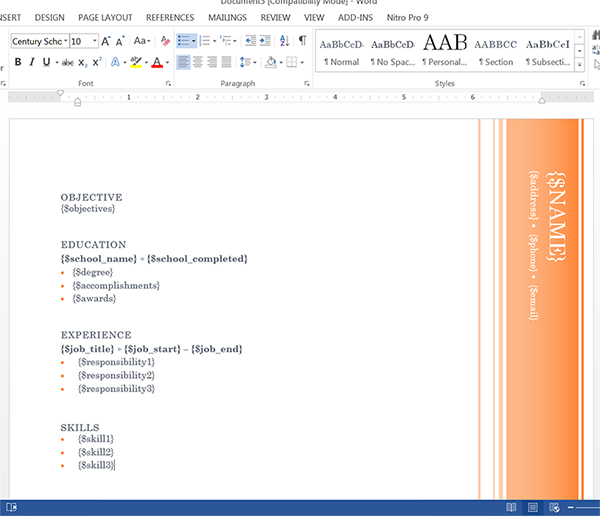Open Paragraph dialog launcher
Viewport: 600px width, 516px height.
307,83
